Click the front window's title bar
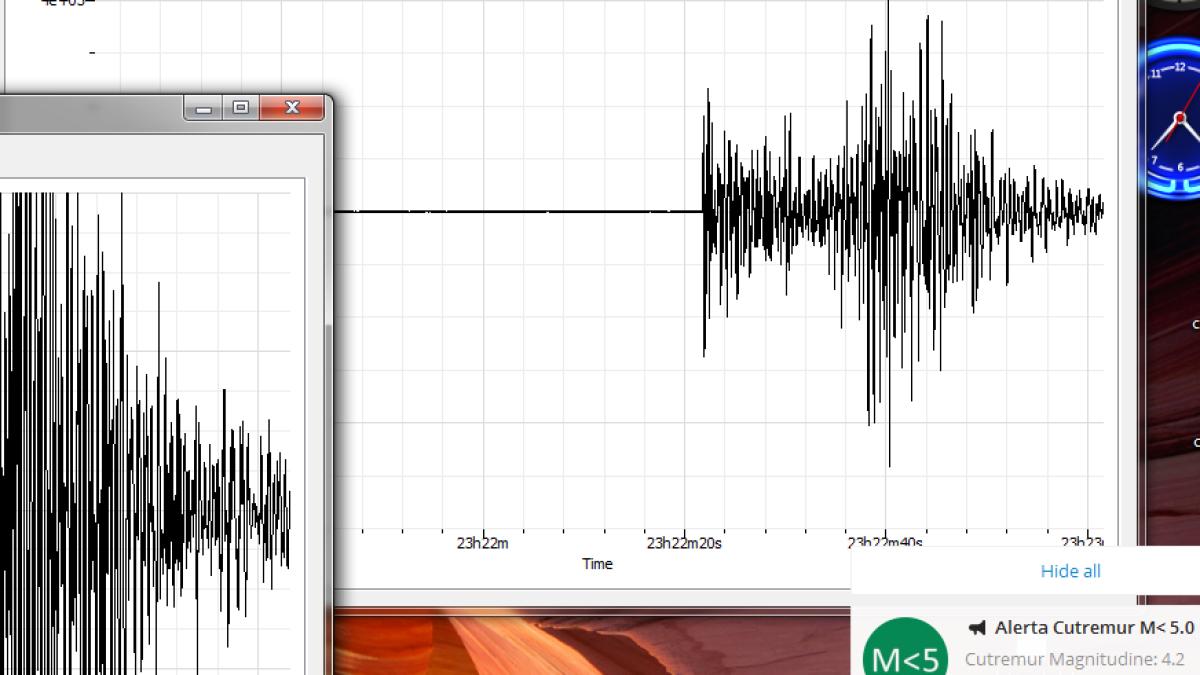 100,108
